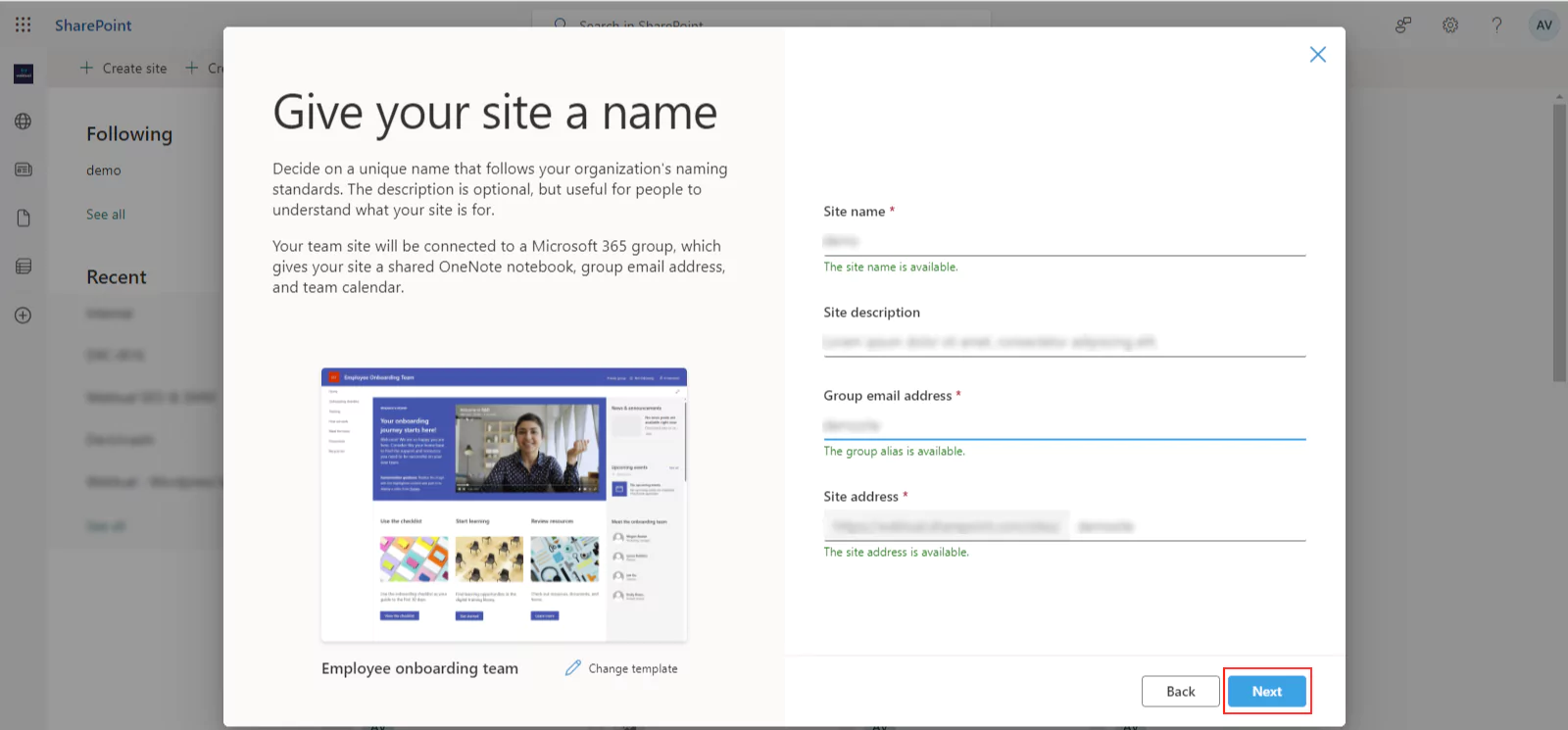Open the My lists icon in sidebar

tap(24, 267)
